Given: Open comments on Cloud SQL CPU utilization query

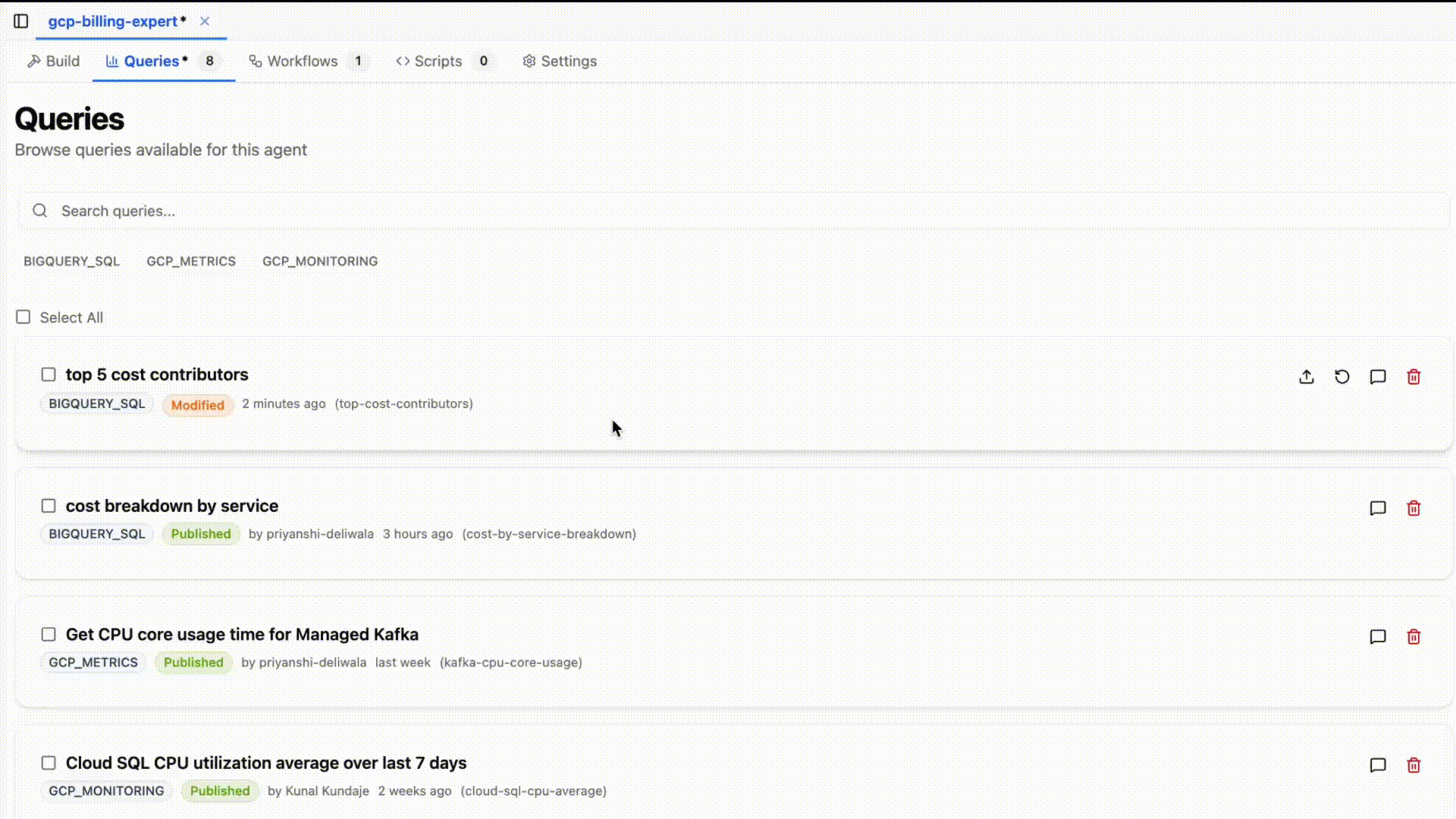Looking at the screenshot, I should click(x=1378, y=765).
